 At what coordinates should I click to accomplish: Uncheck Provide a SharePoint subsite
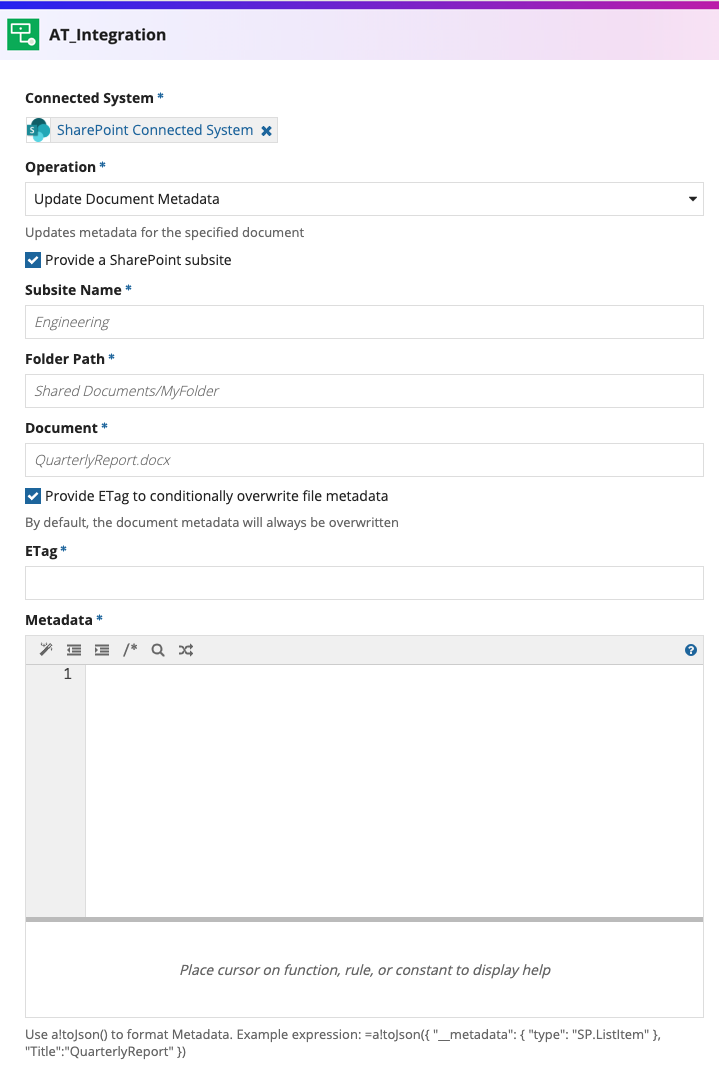point(33,260)
